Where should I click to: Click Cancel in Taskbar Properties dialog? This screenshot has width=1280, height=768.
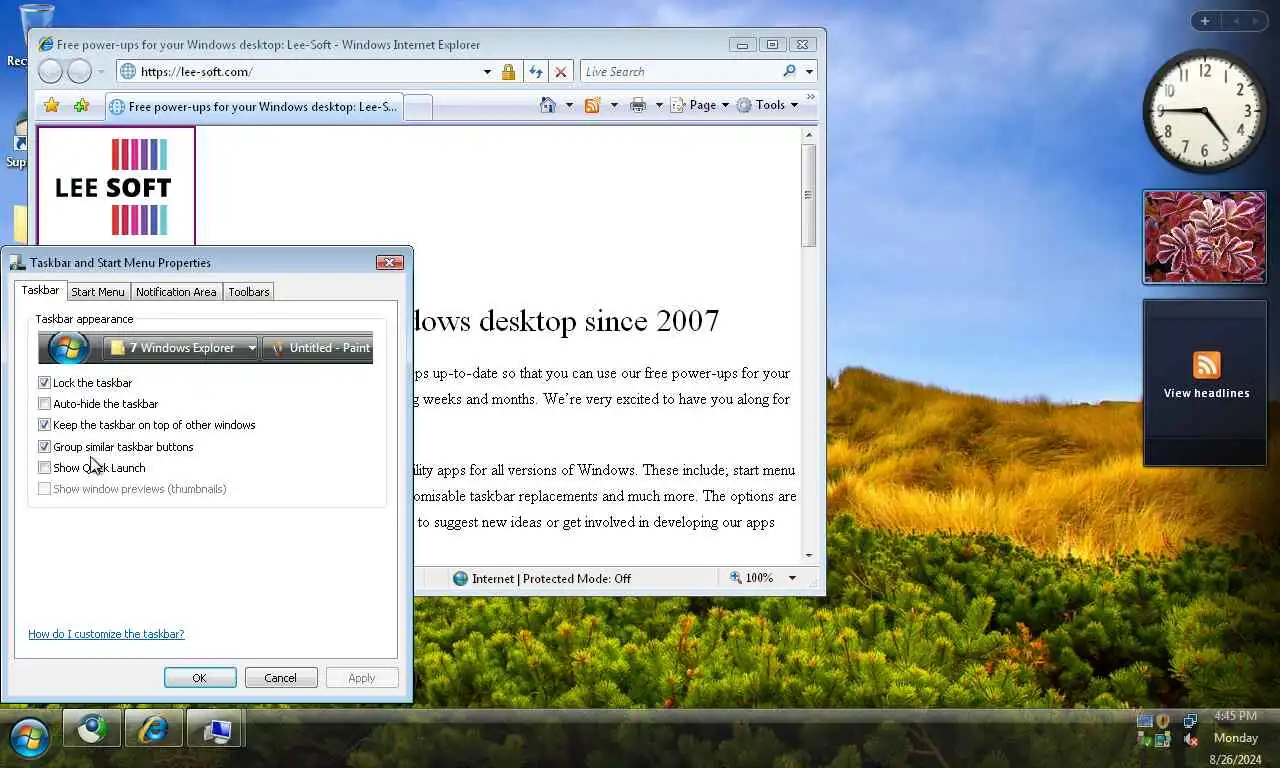pyautogui.click(x=280, y=678)
